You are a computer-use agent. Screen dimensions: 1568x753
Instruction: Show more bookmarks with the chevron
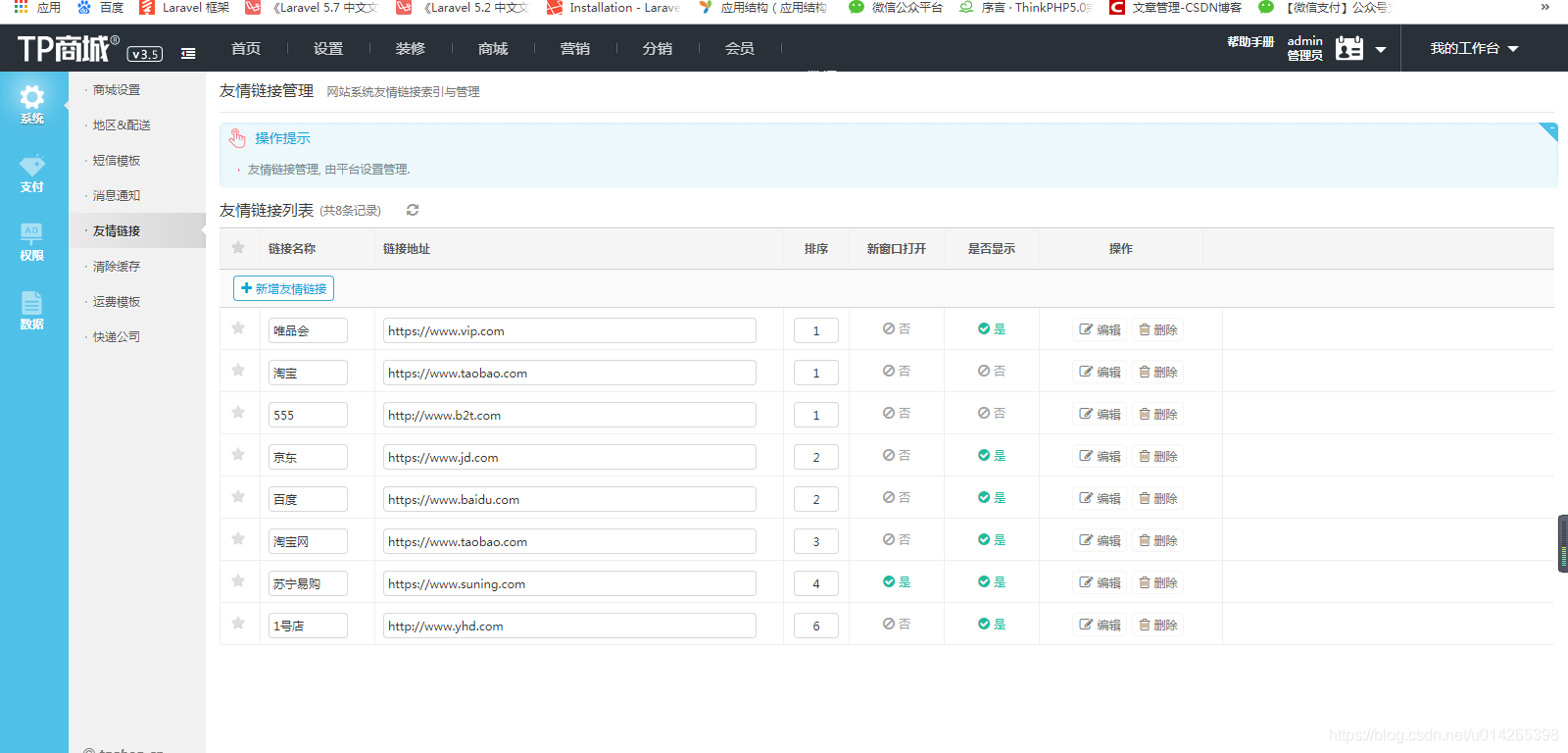1545,7
